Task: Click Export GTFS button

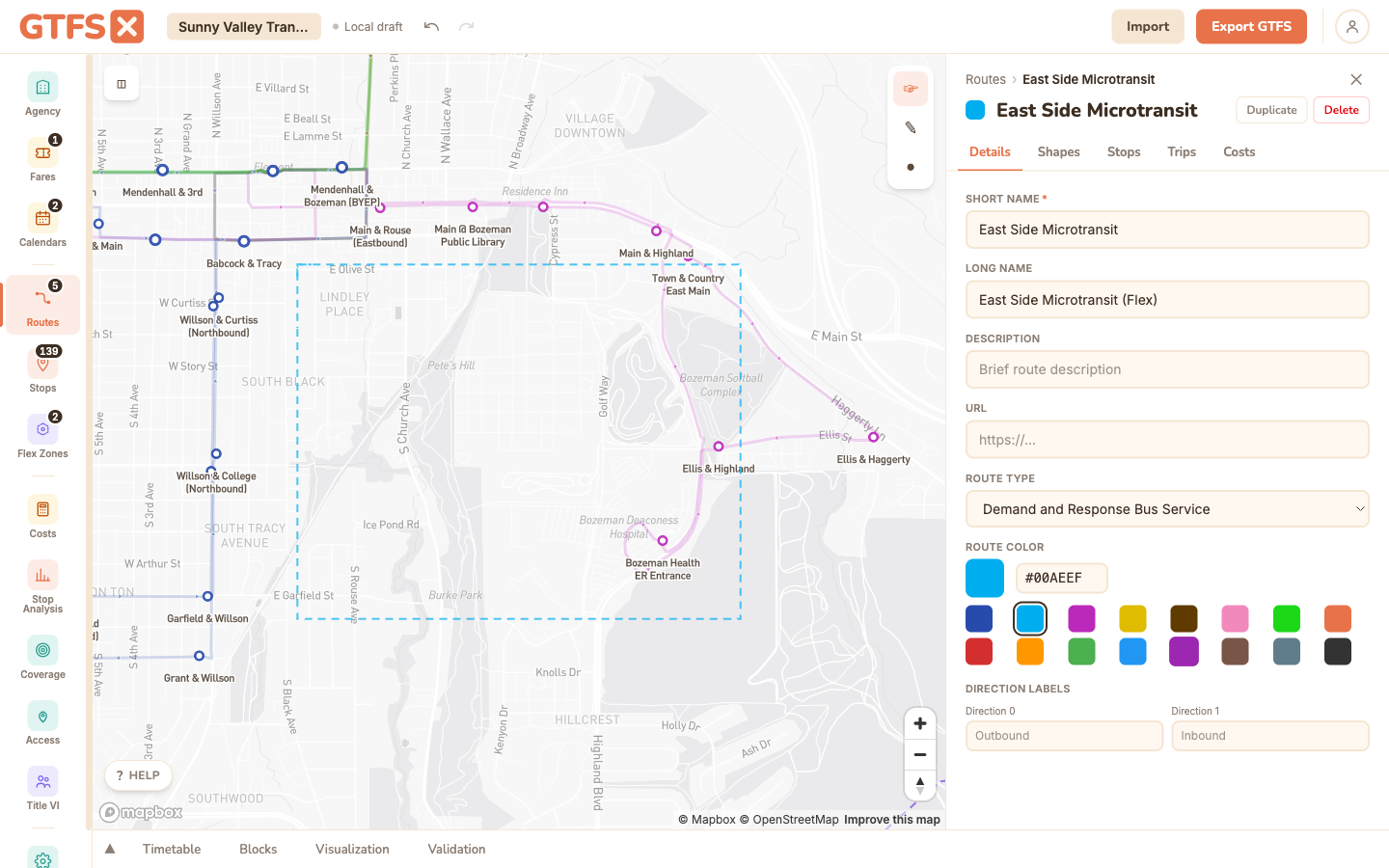Action: click(x=1251, y=27)
